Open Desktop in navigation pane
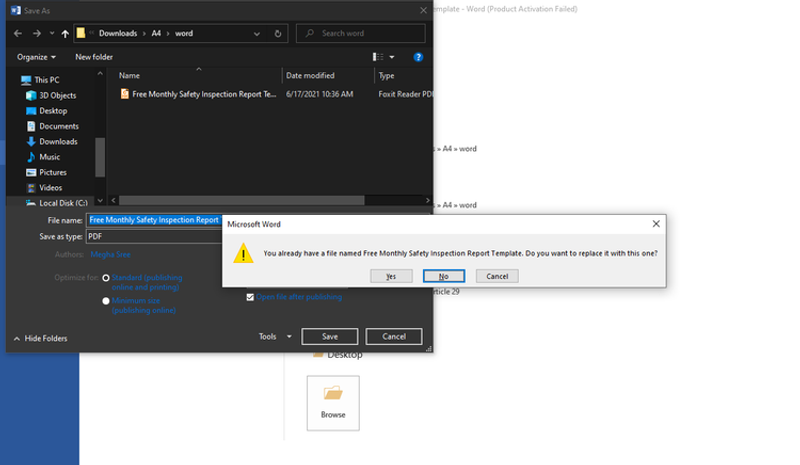 (x=53, y=111)
